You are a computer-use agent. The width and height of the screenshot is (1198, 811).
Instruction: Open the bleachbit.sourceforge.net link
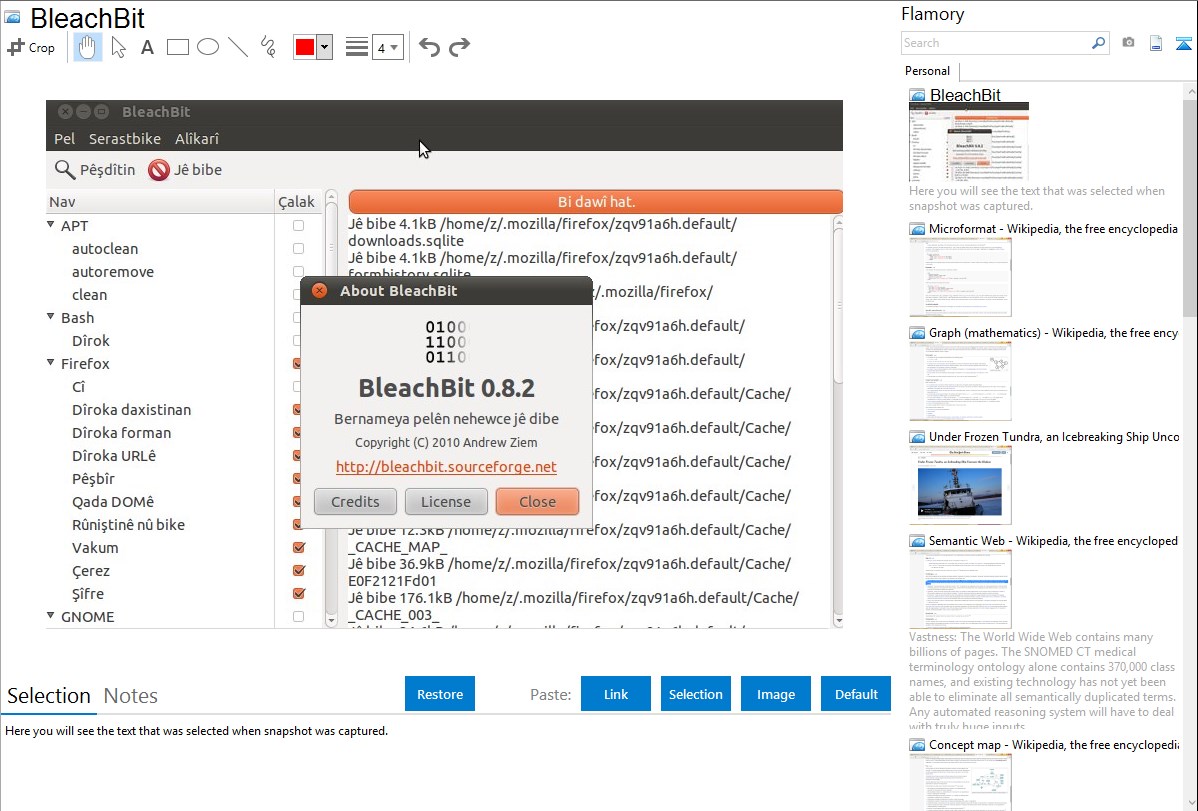(446, 466)
